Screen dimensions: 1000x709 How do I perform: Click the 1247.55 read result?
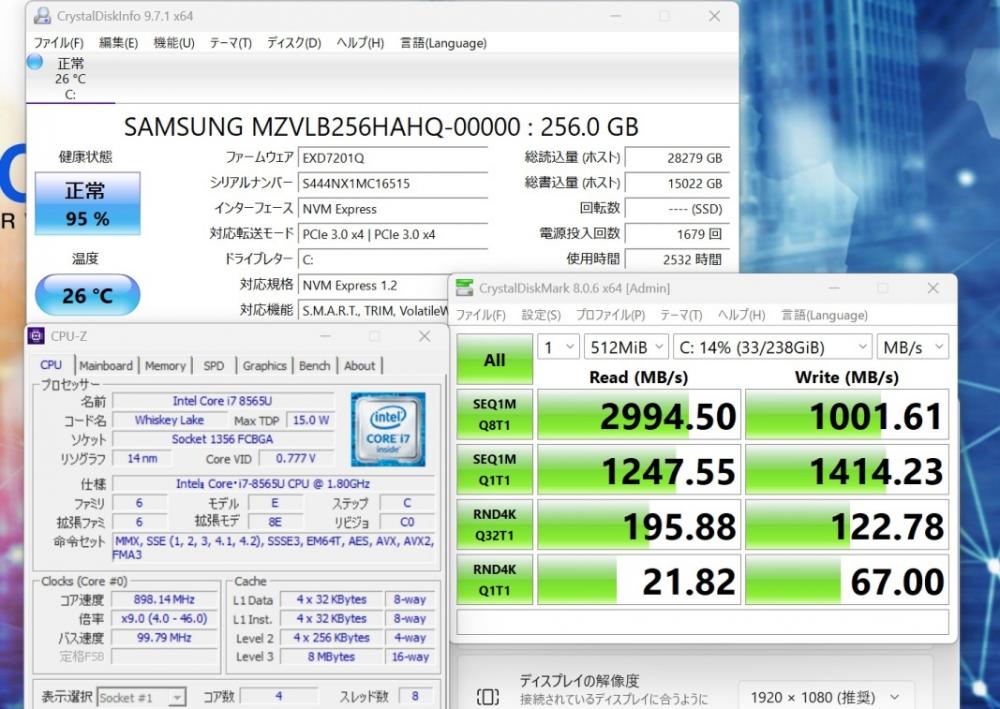(638, 470)
